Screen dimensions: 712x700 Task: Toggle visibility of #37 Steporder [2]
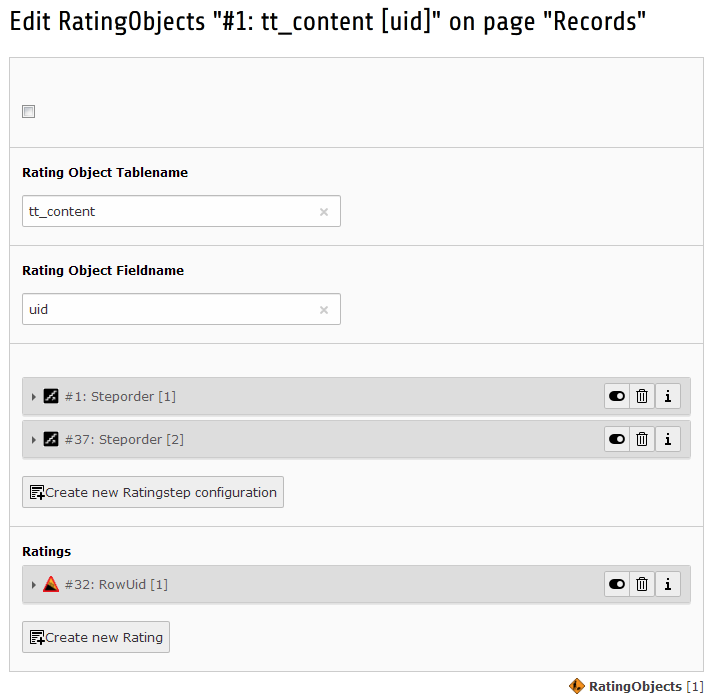click(x=617, y=439)
